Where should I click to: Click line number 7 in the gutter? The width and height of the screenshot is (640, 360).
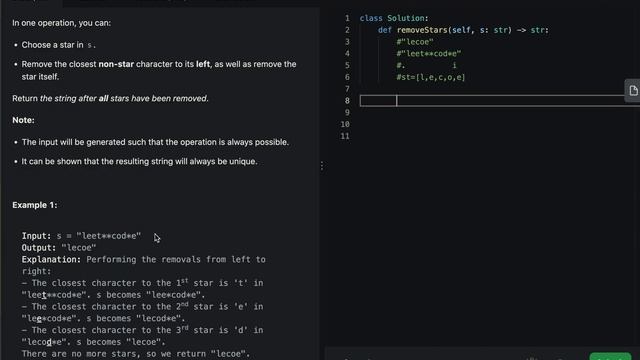pos(347,89)
